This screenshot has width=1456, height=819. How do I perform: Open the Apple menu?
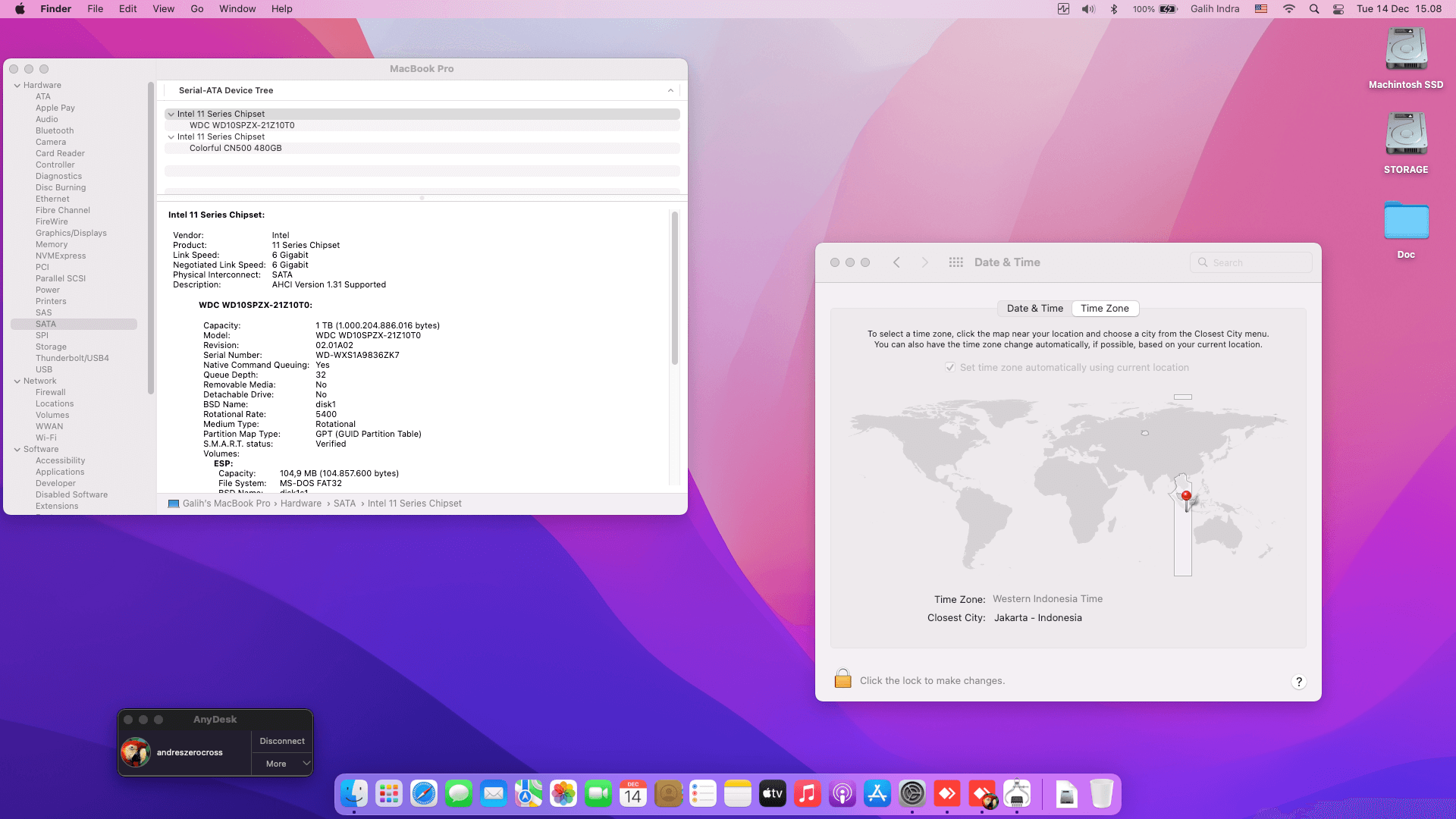click(x=20, y=9)
